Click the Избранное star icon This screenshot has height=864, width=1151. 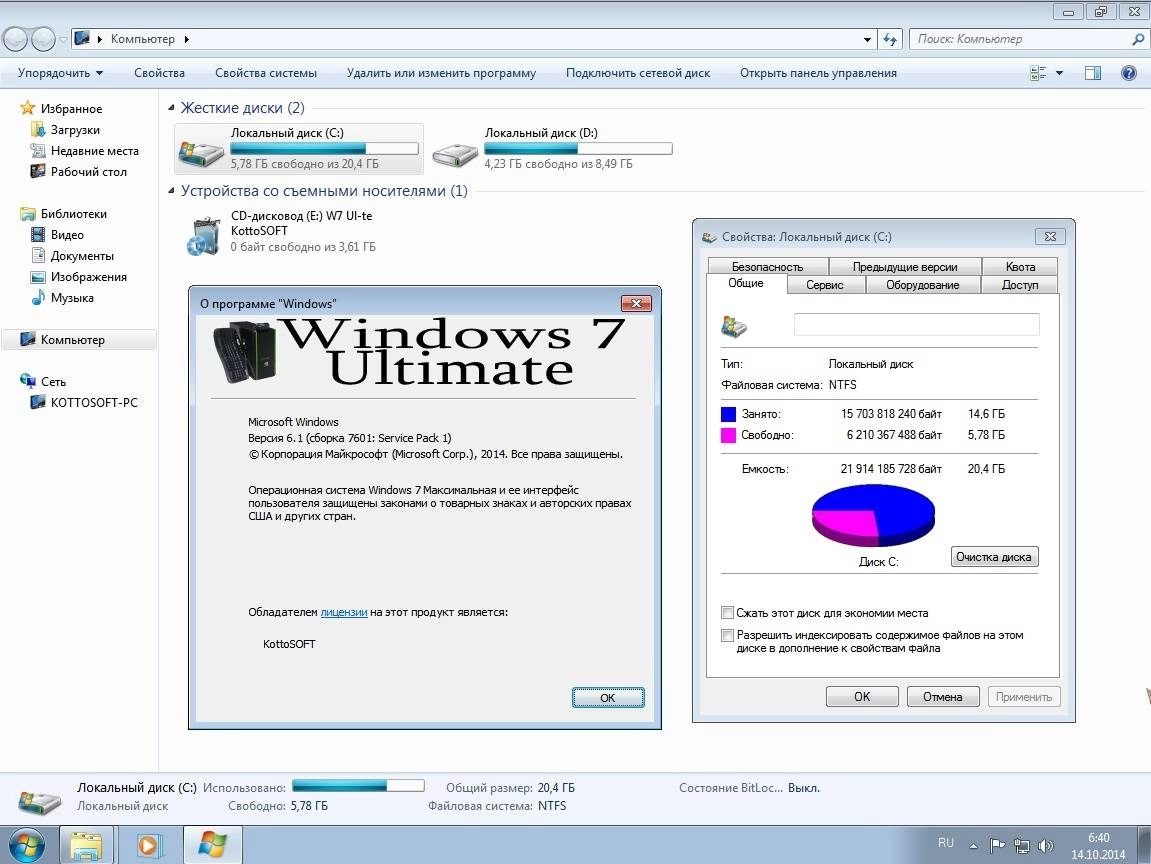point(27,108)
